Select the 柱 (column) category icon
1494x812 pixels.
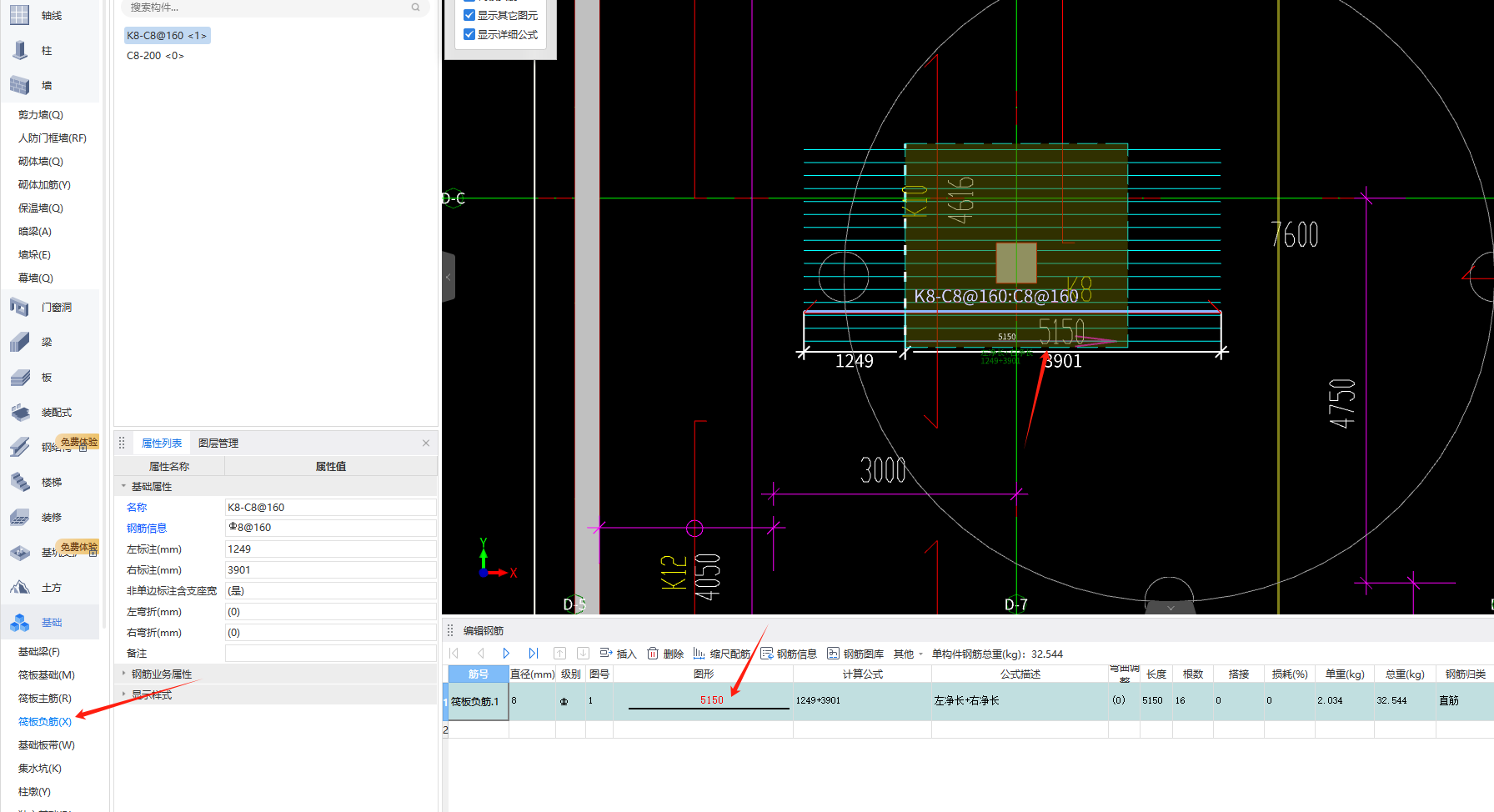click(x=21, y=51)
